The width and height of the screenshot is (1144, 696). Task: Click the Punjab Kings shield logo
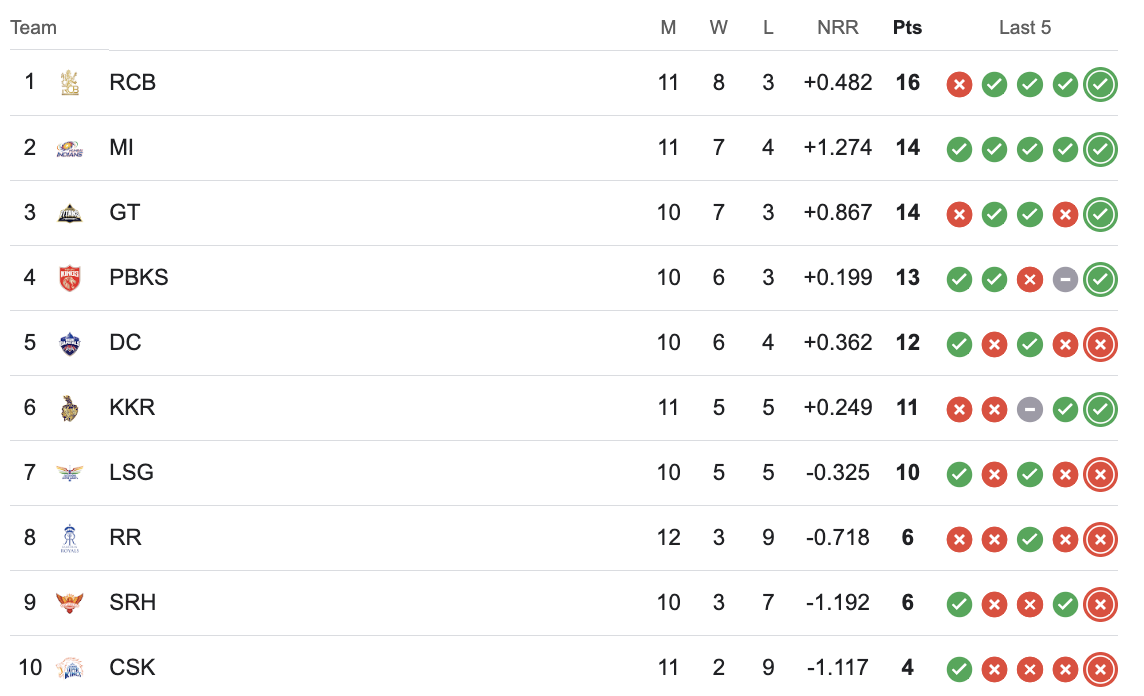click(69, 278)
